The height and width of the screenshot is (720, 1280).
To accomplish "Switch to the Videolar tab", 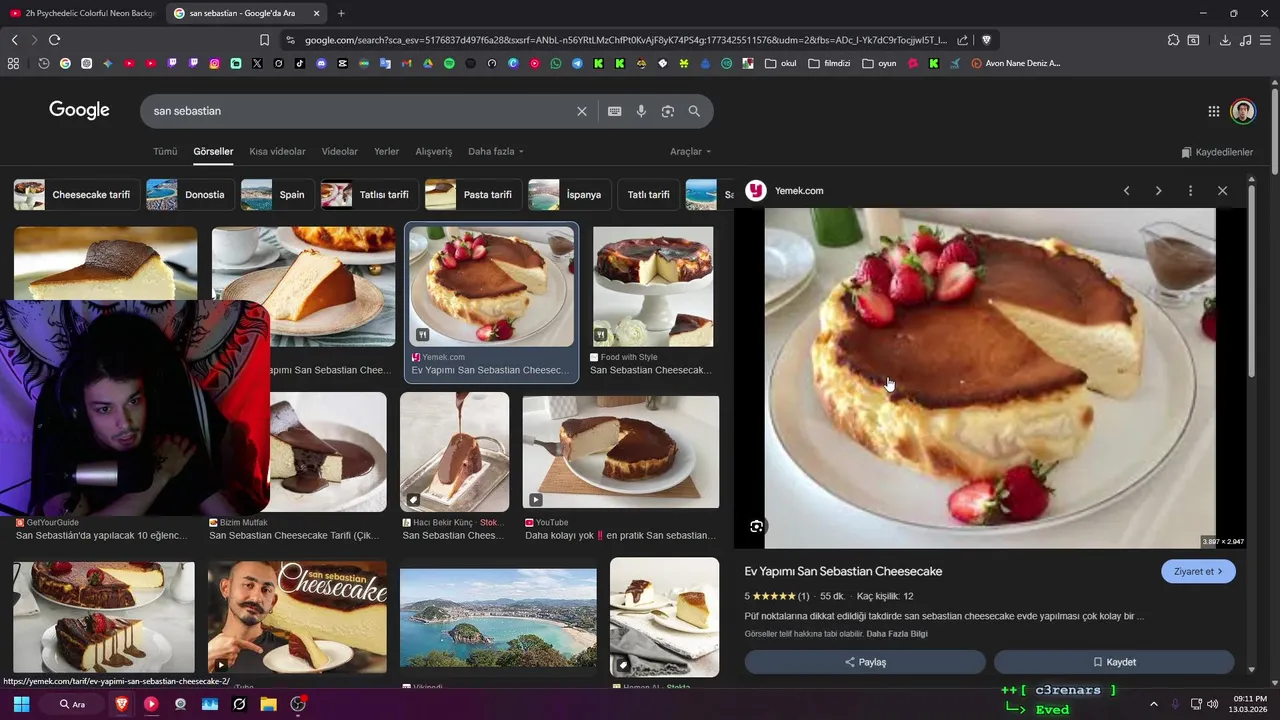I will coord(340,152).
